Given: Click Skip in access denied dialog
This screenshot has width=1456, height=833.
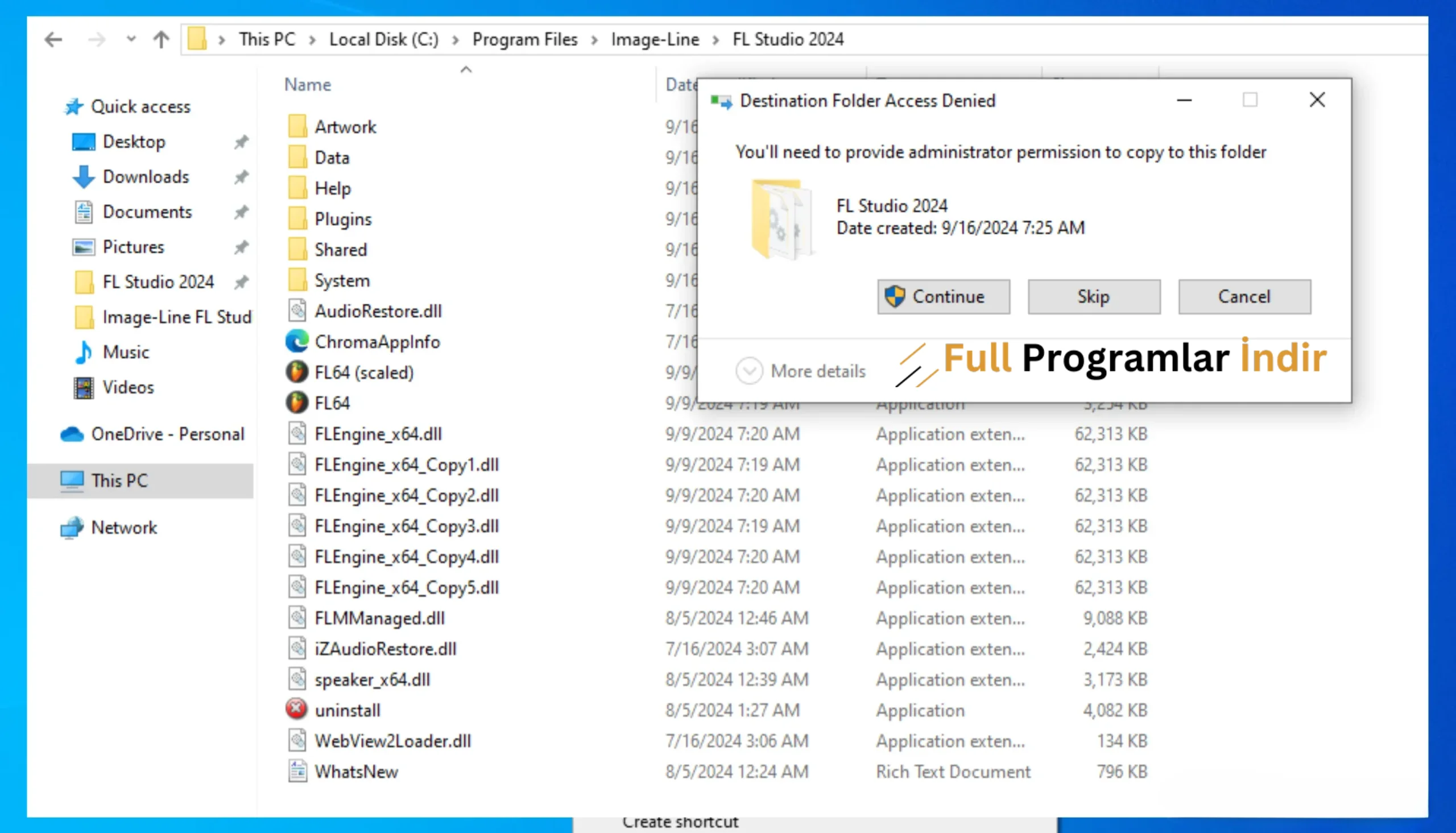Looking at the screenshot, I should 1093,296.
